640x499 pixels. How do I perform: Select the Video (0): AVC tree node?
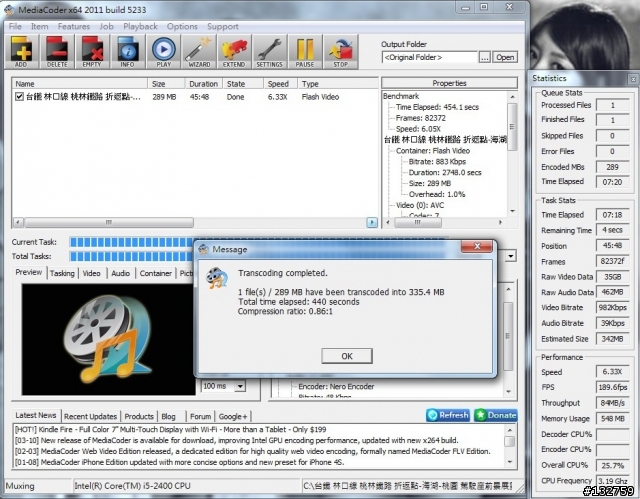tap(420, 205)
